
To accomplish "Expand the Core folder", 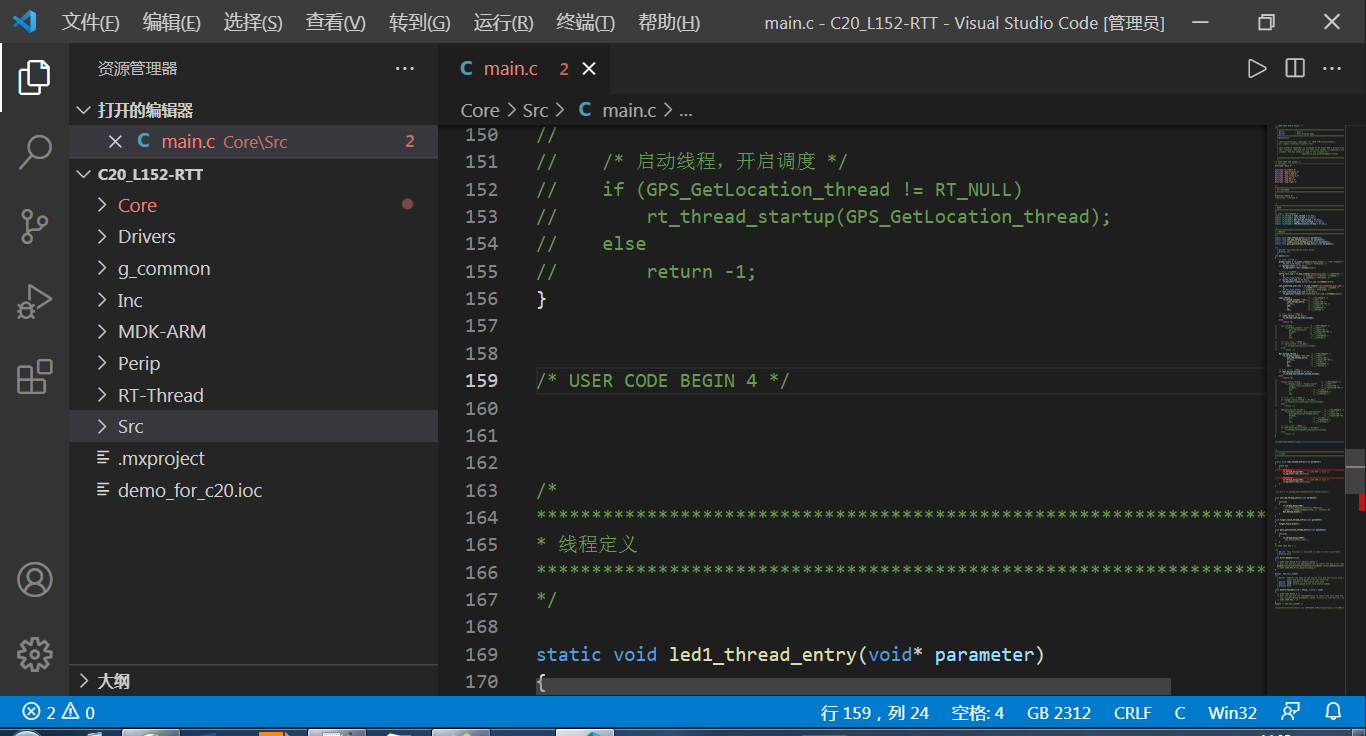I will click(x=102, y=205).
